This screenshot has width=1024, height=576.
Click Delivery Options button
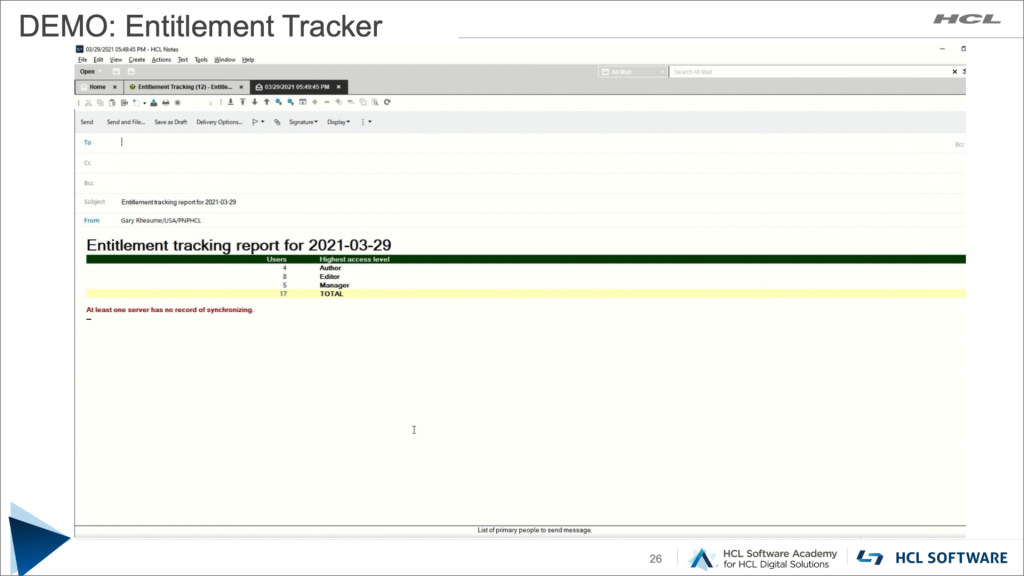219,122
